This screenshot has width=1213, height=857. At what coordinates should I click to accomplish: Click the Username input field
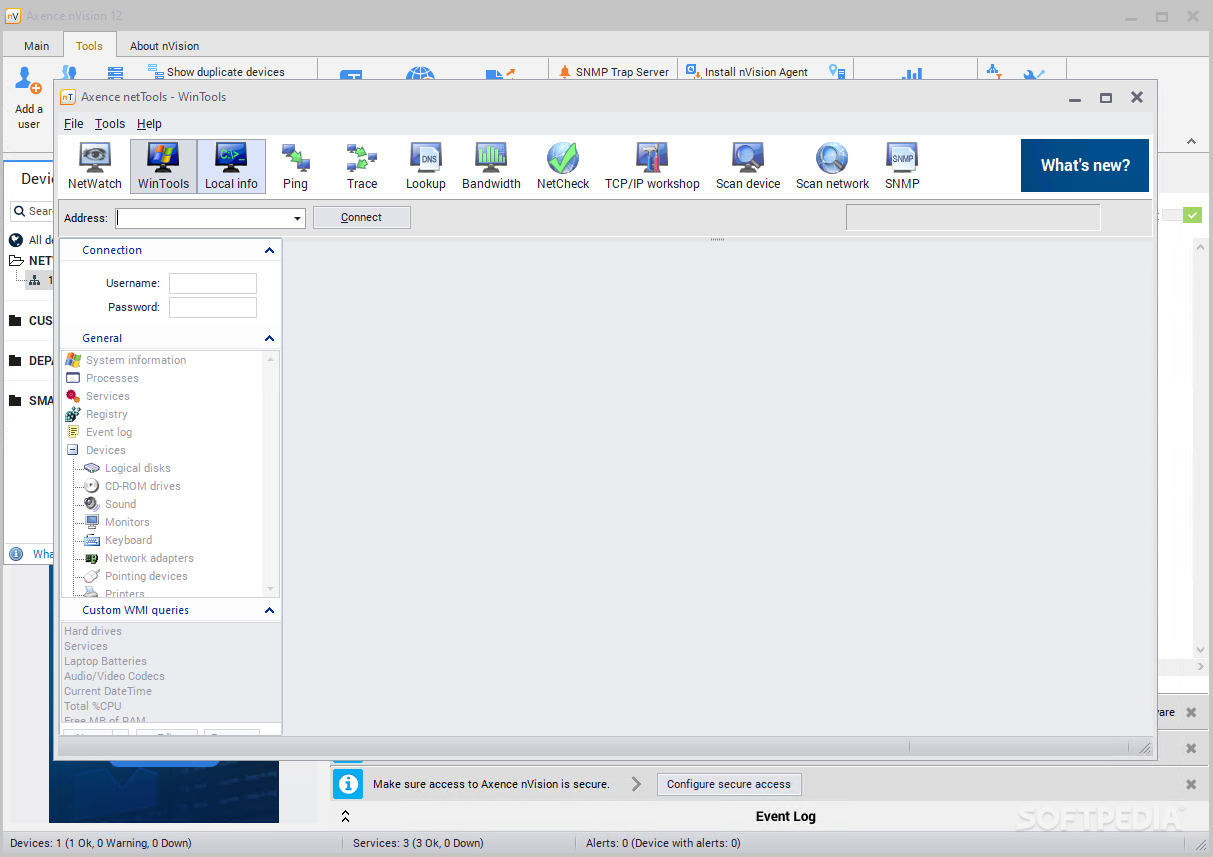213,283
